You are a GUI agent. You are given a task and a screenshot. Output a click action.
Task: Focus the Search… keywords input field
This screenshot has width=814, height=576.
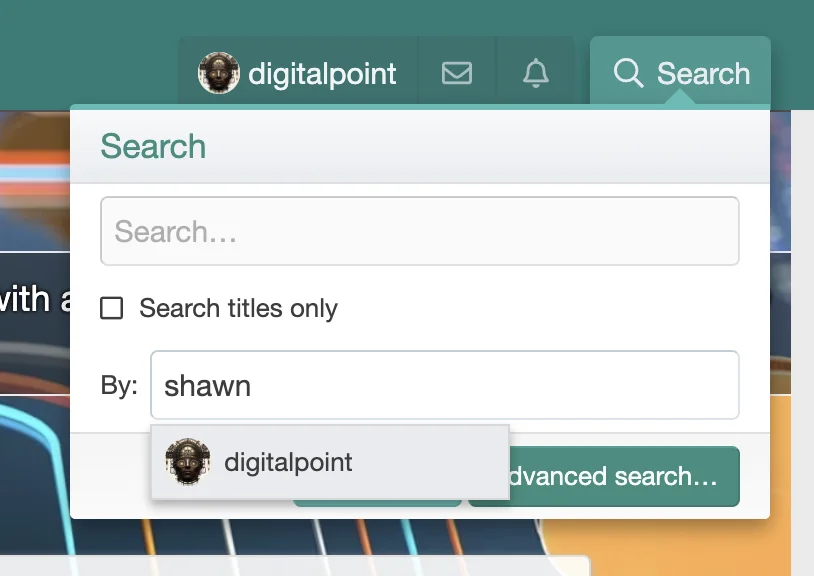pos(419,231)
